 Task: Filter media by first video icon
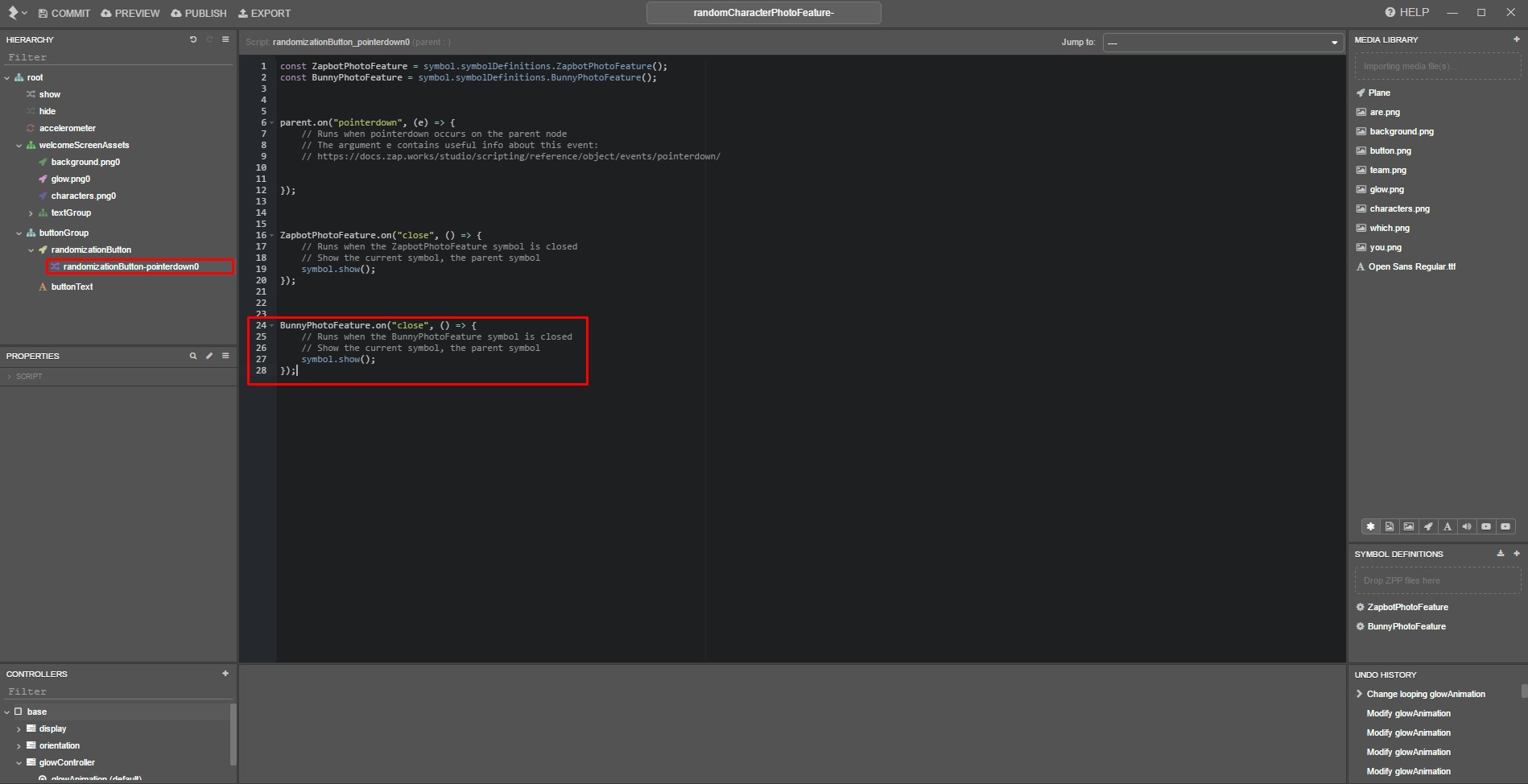[x=1486, y=526]
